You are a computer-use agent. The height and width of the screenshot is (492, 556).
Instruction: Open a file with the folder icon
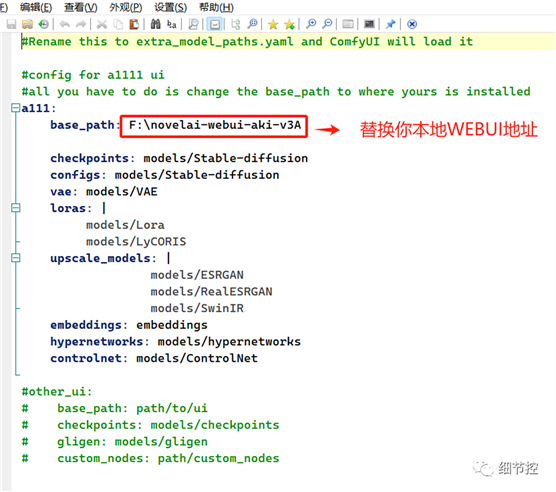click(27, 24)
